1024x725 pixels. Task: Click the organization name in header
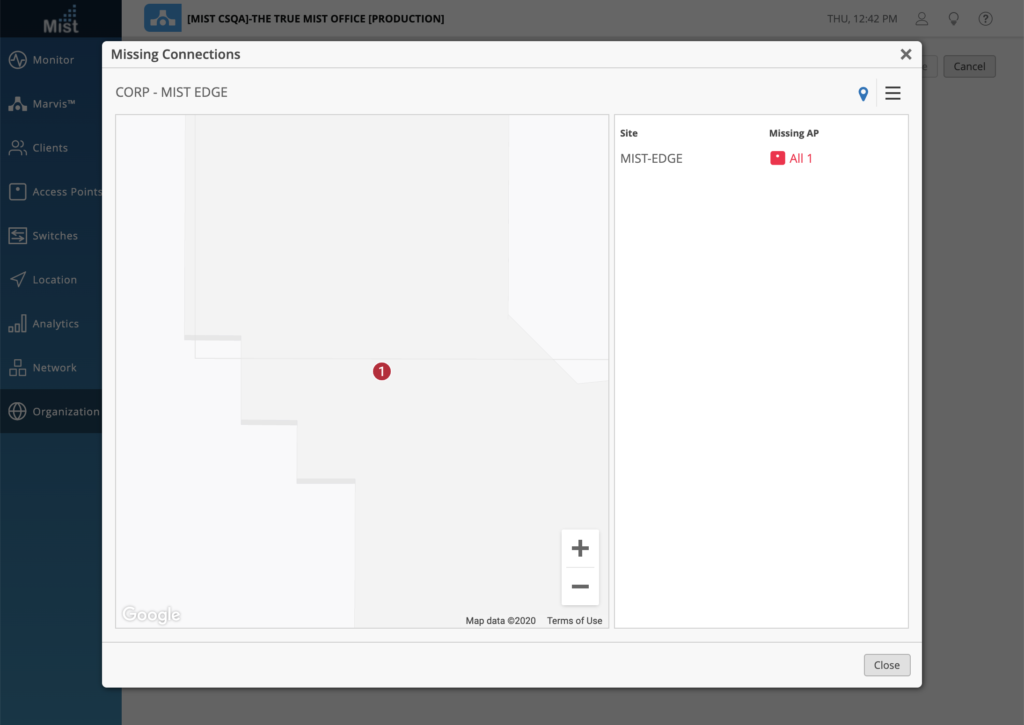(315, 19)
